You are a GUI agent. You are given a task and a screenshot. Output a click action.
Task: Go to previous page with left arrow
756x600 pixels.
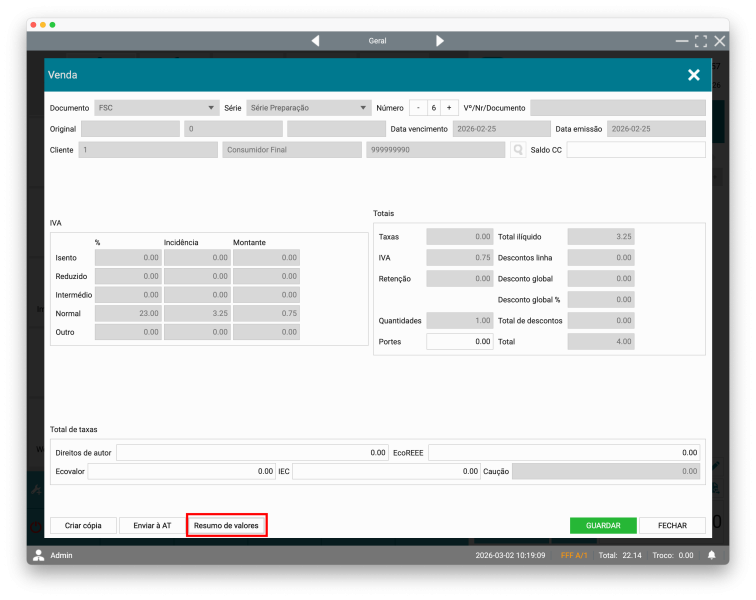tap(316, 41)
